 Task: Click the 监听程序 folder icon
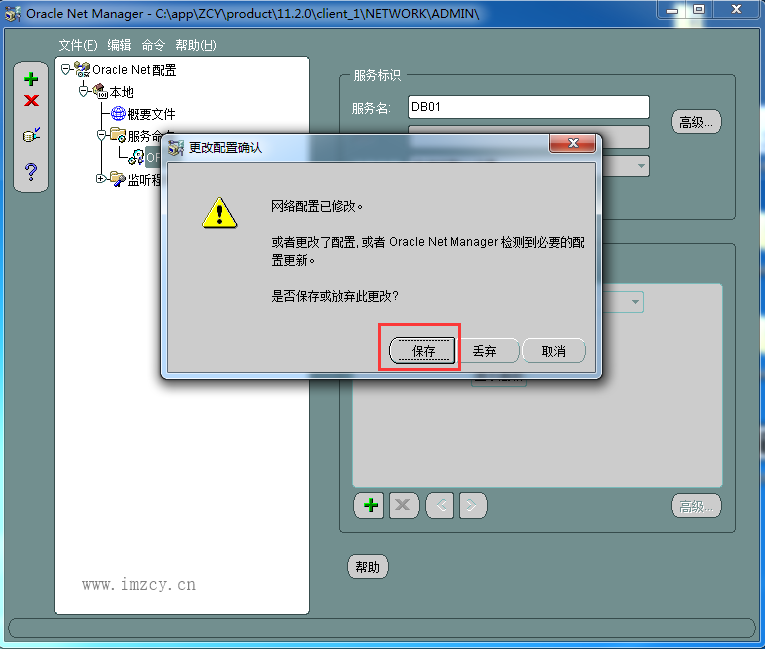click(118, 179)
